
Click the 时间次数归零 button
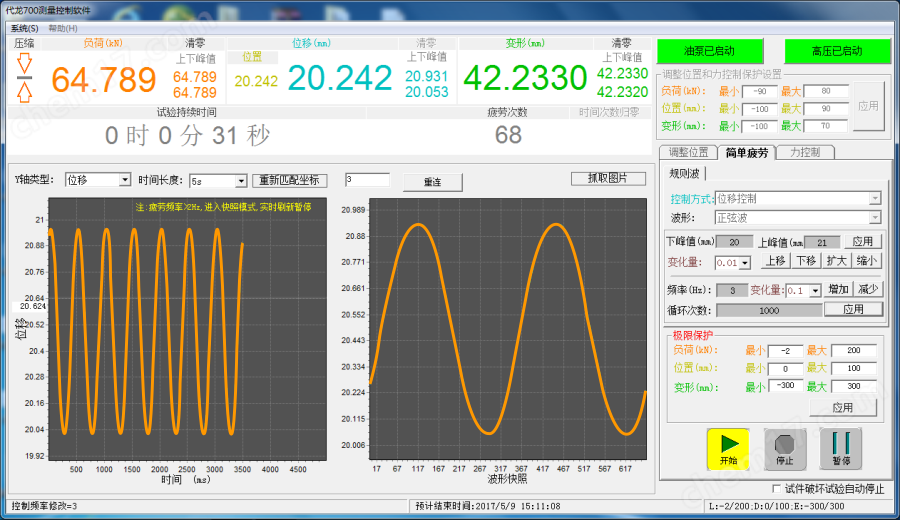pyautogui.click(x=608, y=112)
